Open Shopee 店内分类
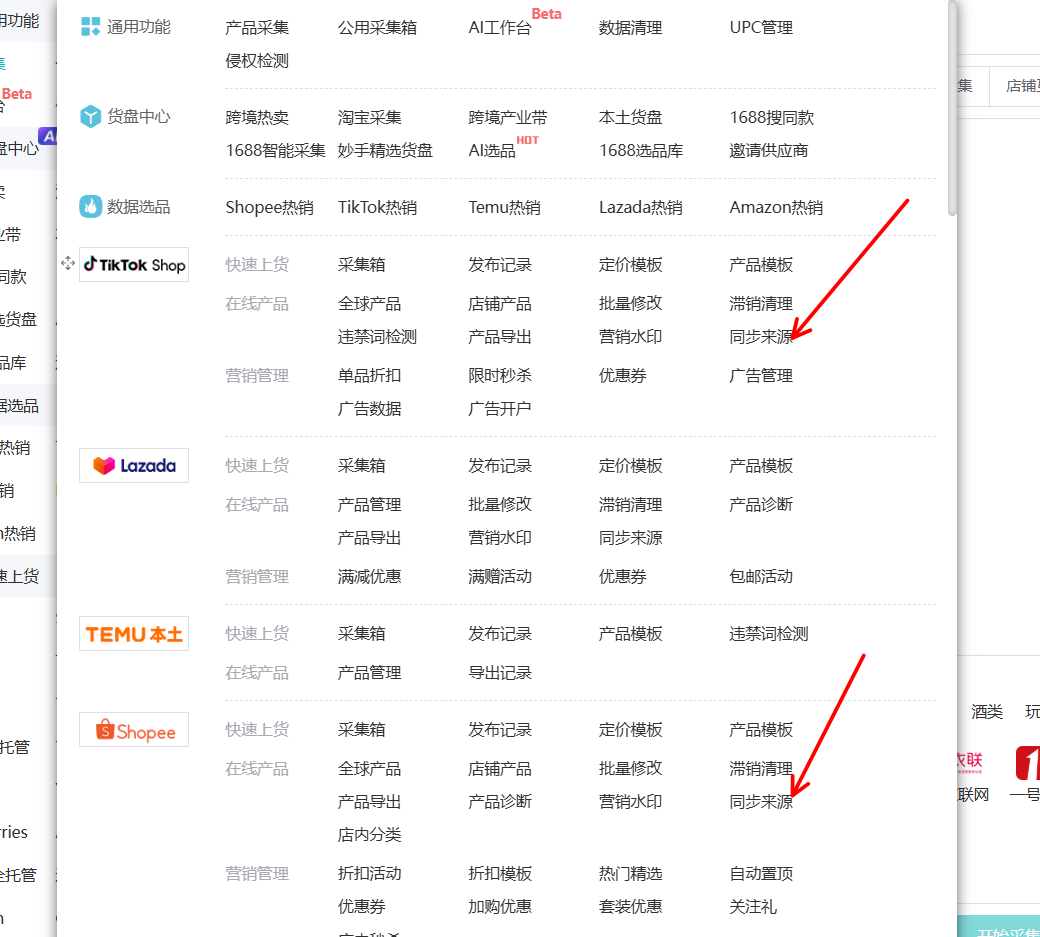 point(369,834)
